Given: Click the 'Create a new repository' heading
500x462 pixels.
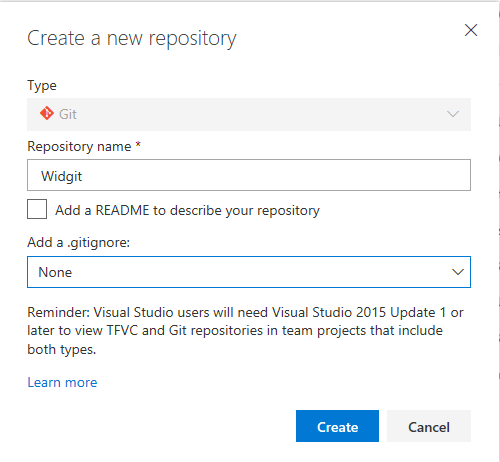Looking at the screenshot, I should (132, 39).
